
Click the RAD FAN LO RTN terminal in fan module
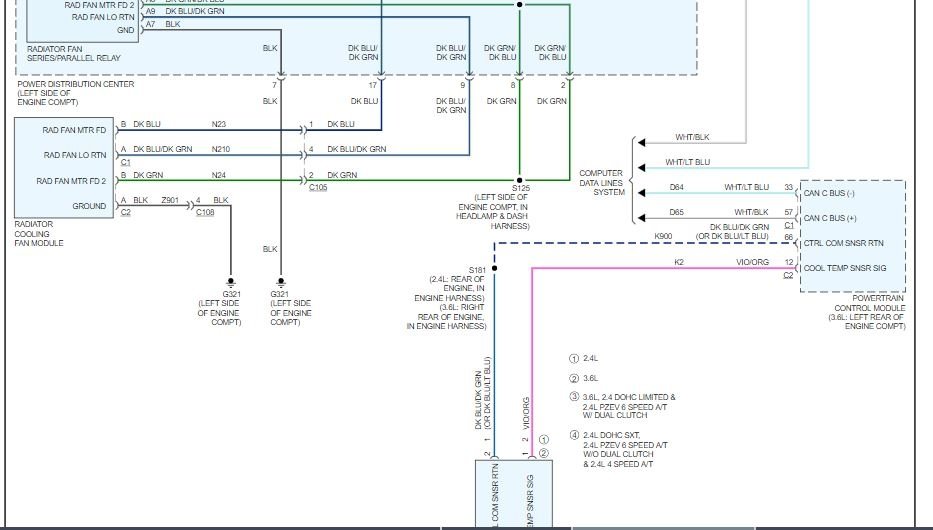[75, 155]
